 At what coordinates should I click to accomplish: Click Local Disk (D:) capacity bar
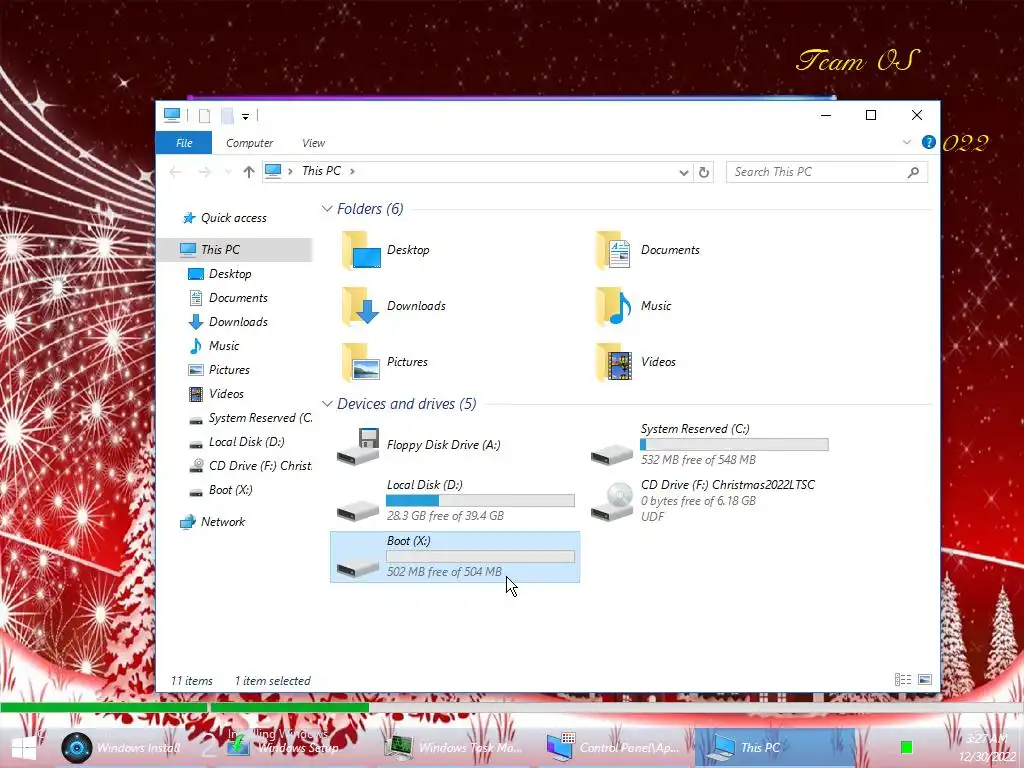[x=480, y=501]
